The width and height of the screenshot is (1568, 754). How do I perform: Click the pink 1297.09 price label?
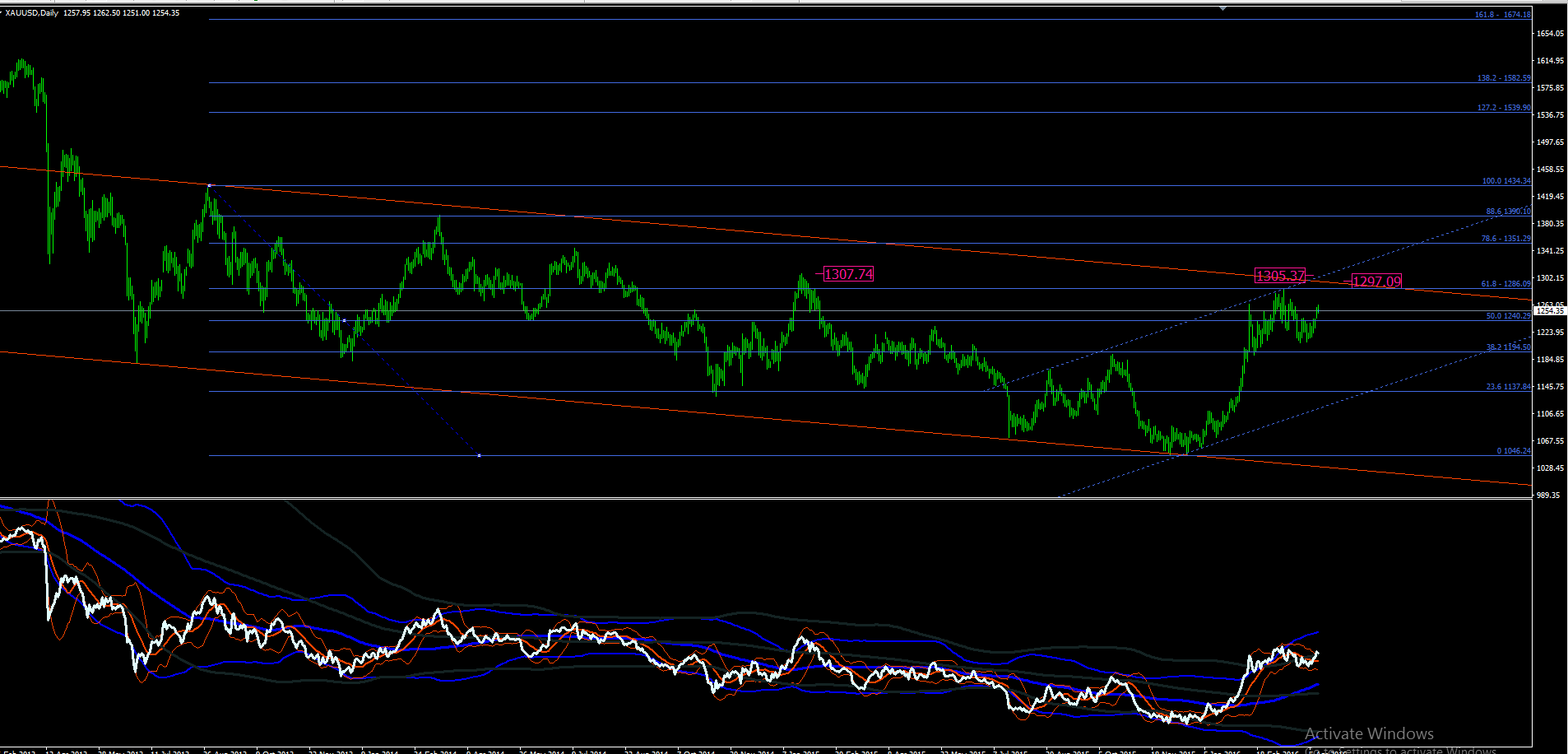[x=1376, y=282]
